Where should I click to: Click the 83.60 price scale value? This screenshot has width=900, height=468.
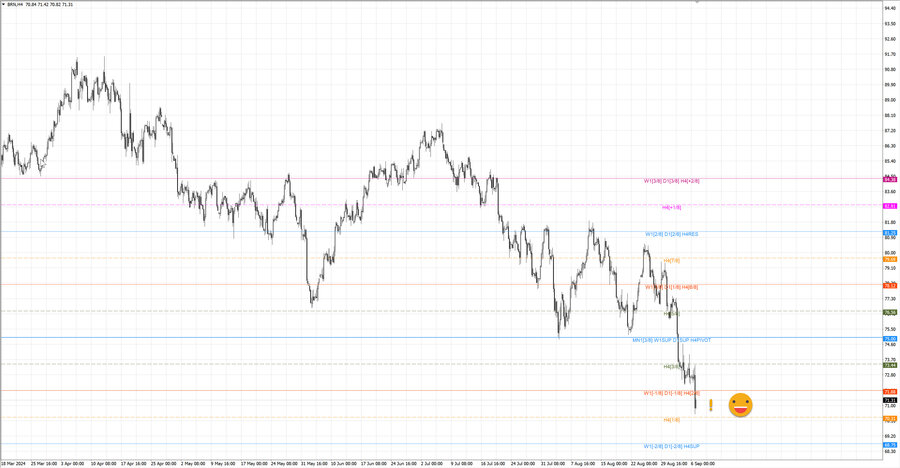[x=890, y=191]
